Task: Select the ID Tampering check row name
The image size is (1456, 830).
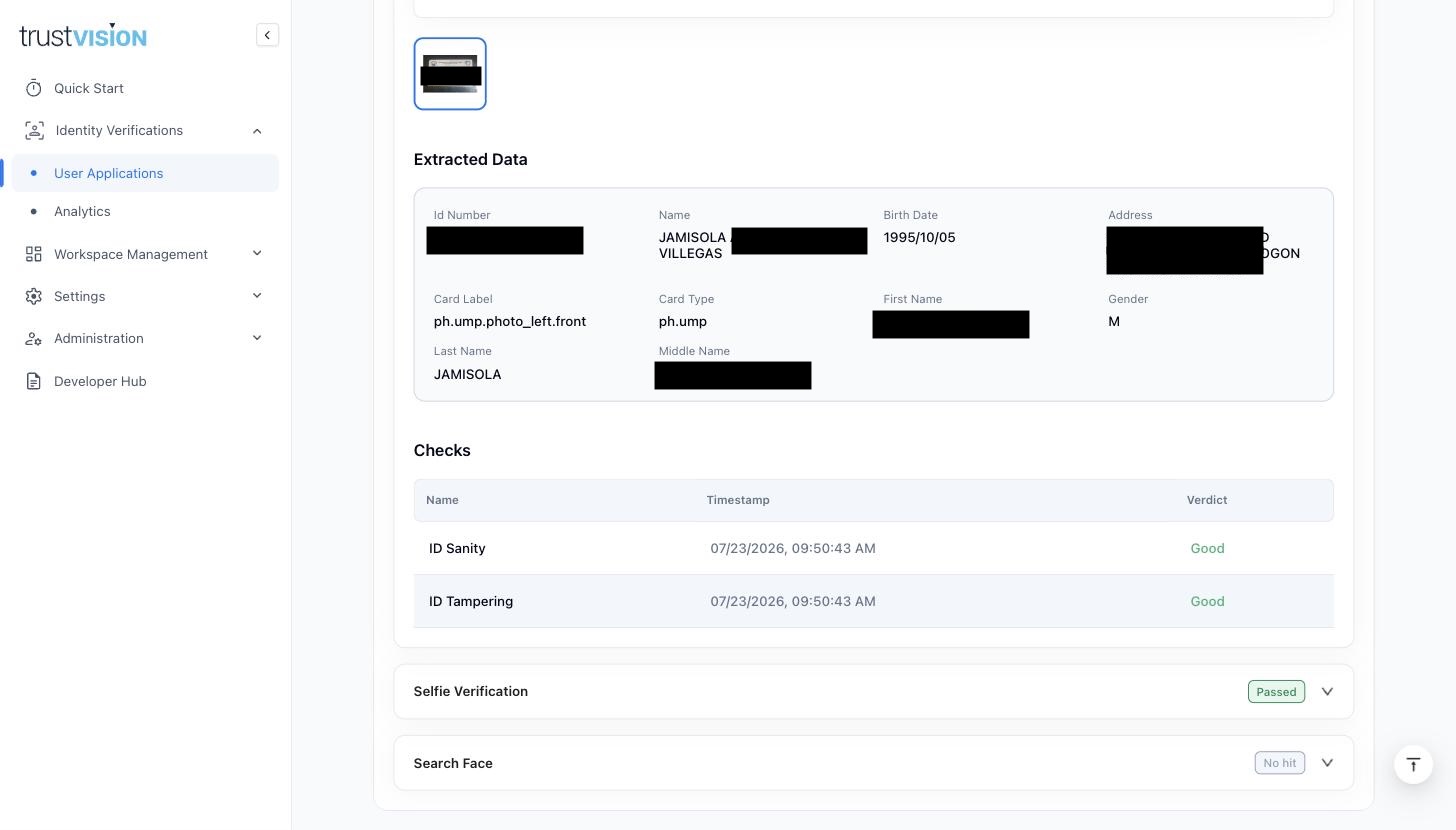Action: [x=471, y=601]
